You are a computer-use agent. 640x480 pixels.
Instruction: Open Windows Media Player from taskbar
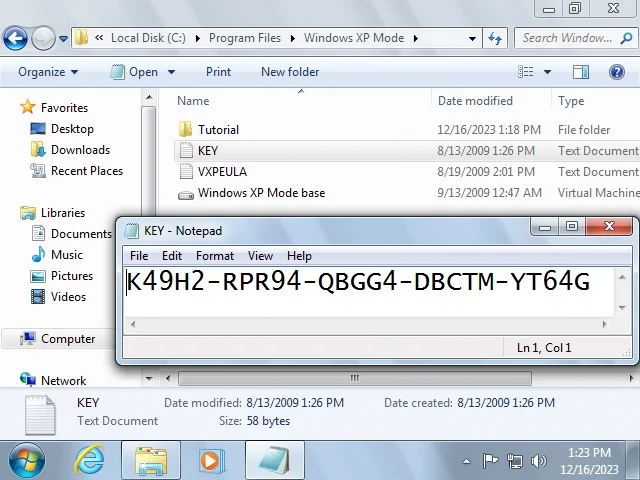point(212,460)
